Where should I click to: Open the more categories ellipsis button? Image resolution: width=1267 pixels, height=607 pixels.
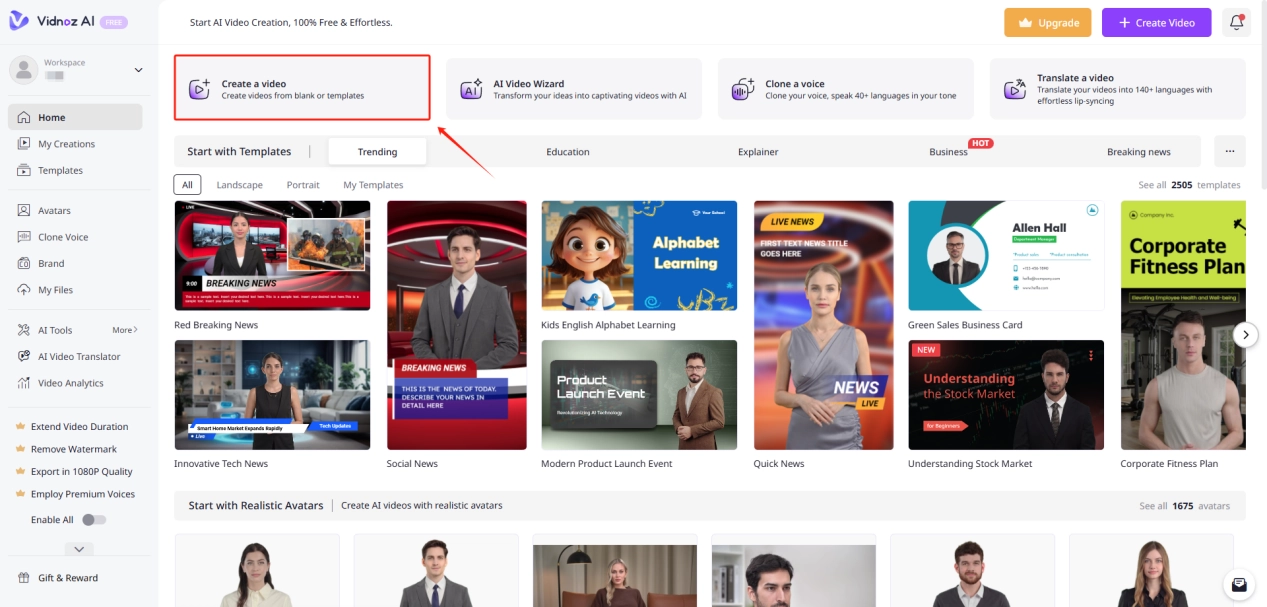(x=1229, y=152)
